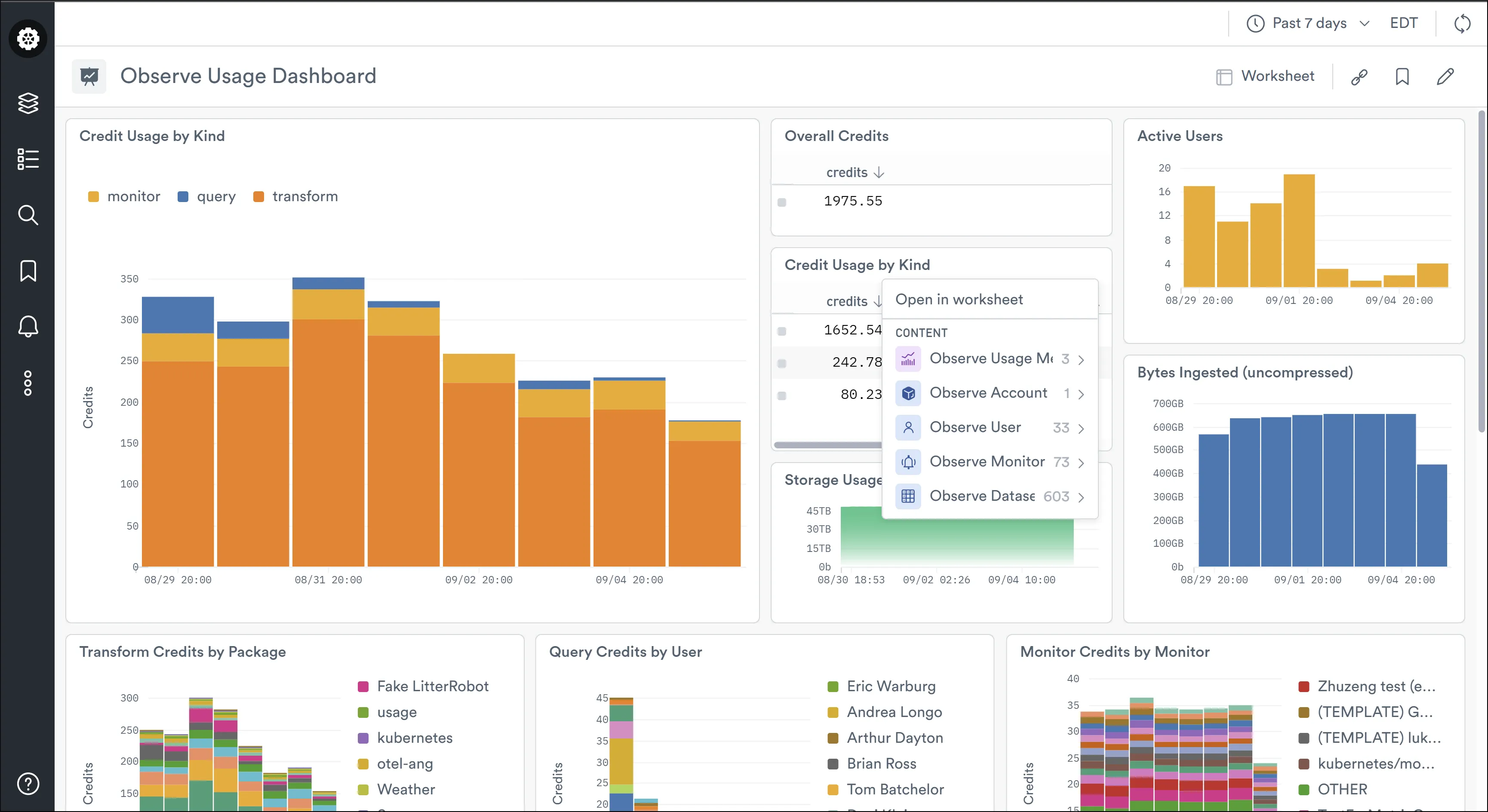Click the Arthur Dayton legend entry
The image size is (1488, 812).
pos(885,738)
